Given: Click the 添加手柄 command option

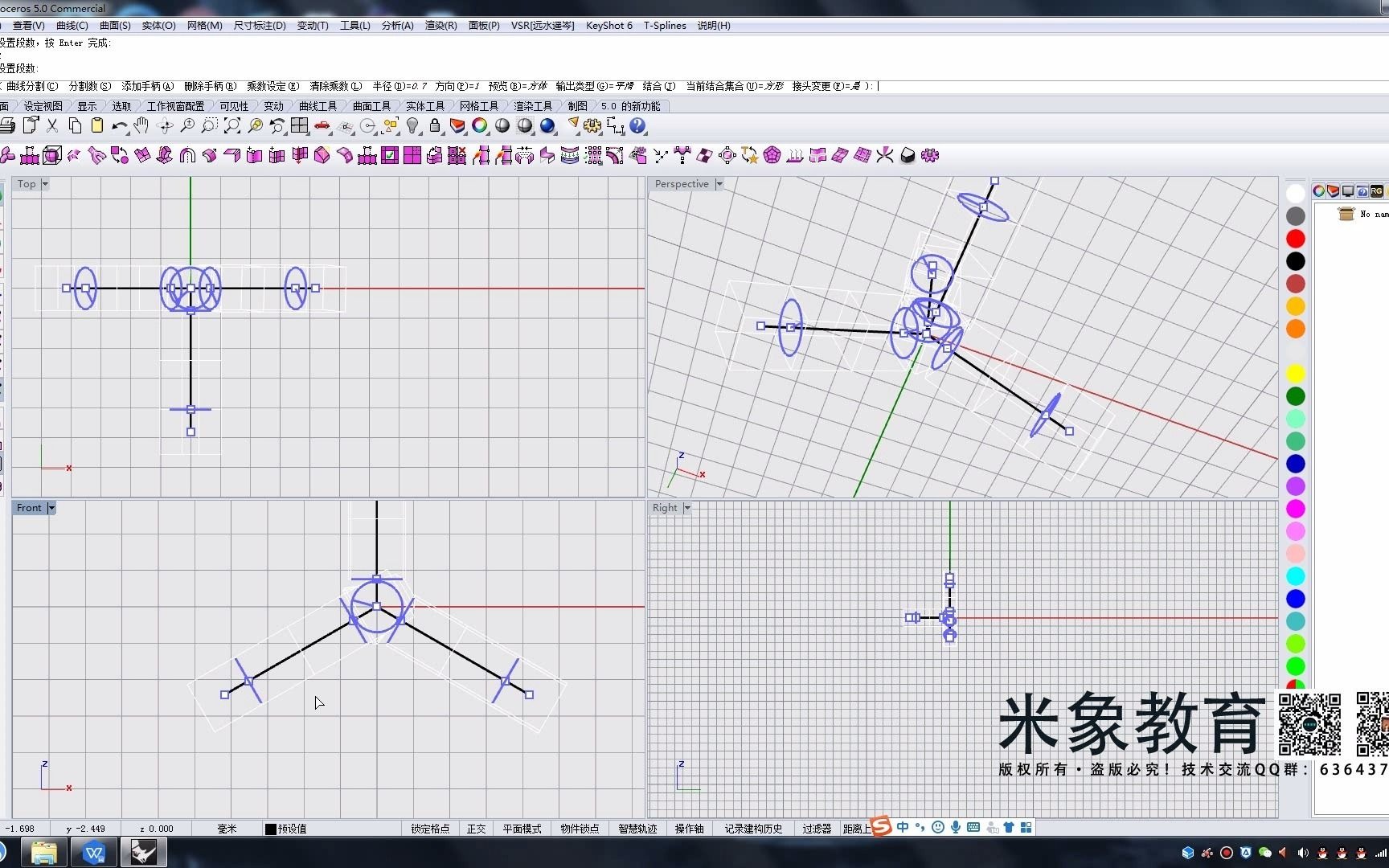Looking at the screenshot, I should pyautogui.click(x=146, y=86).
